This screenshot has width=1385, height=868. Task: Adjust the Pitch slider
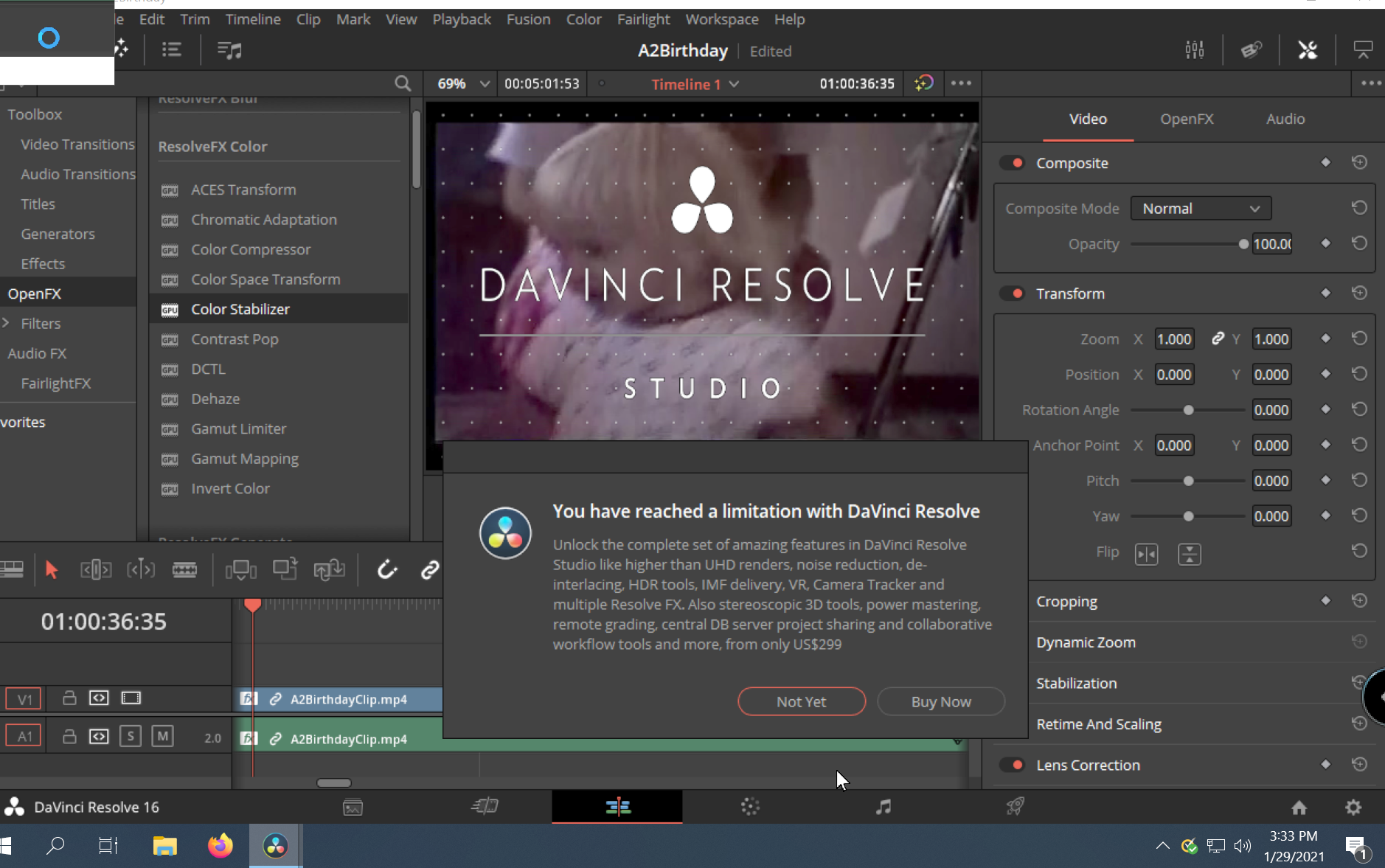[1188, 481]
